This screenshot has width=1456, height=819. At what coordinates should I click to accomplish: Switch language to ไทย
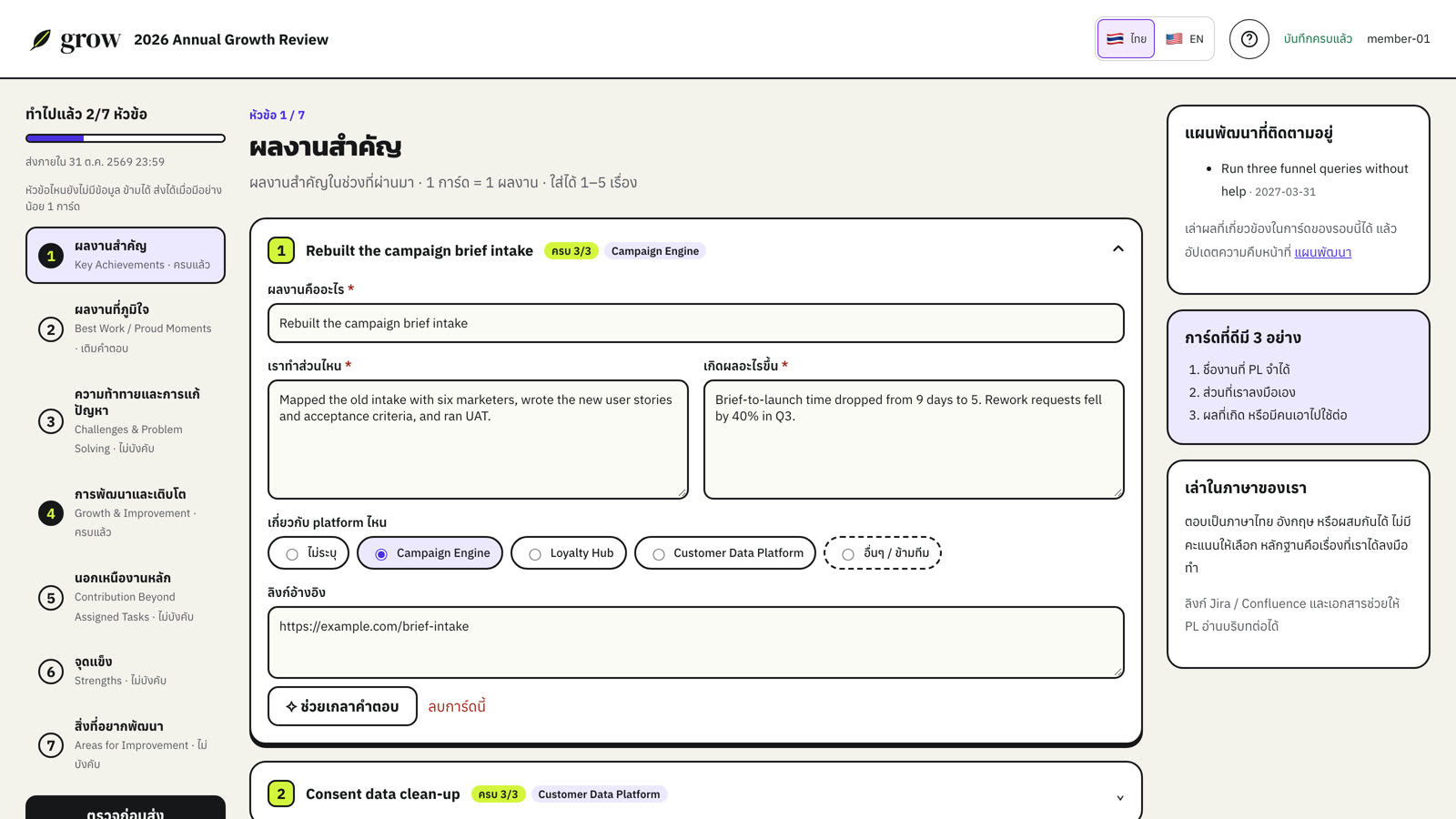click(x=1126, y=39)
